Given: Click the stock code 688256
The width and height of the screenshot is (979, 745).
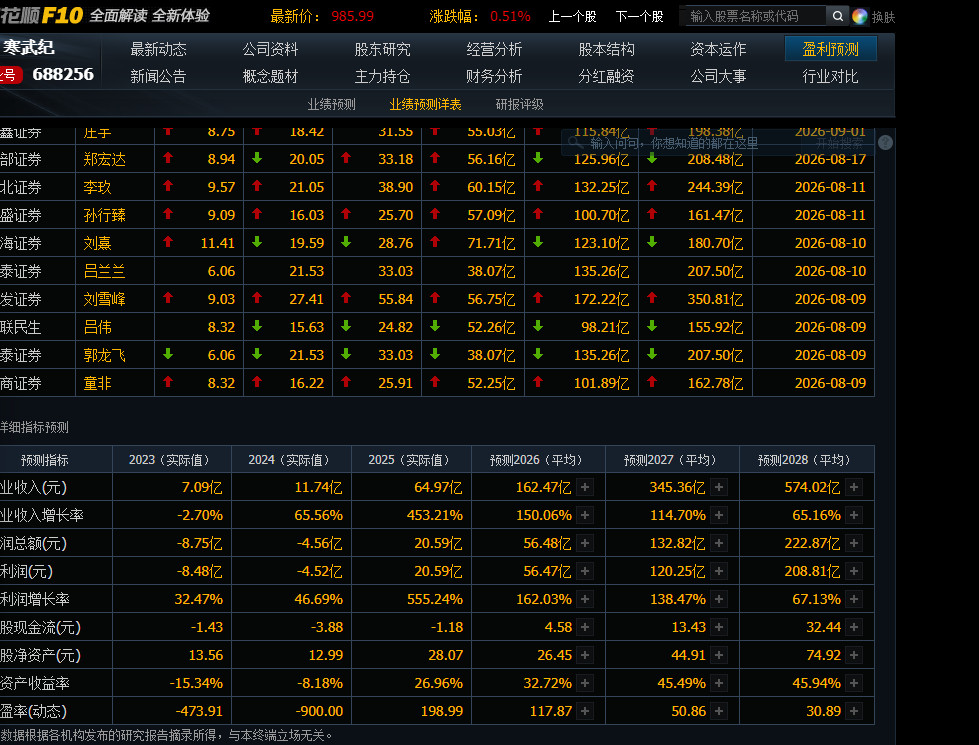Looking at the screenshot, I should point(63,74).
